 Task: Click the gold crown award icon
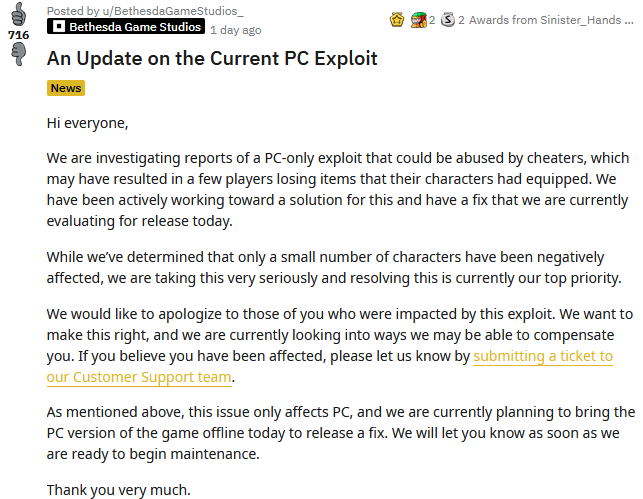(x=396, y=19)
